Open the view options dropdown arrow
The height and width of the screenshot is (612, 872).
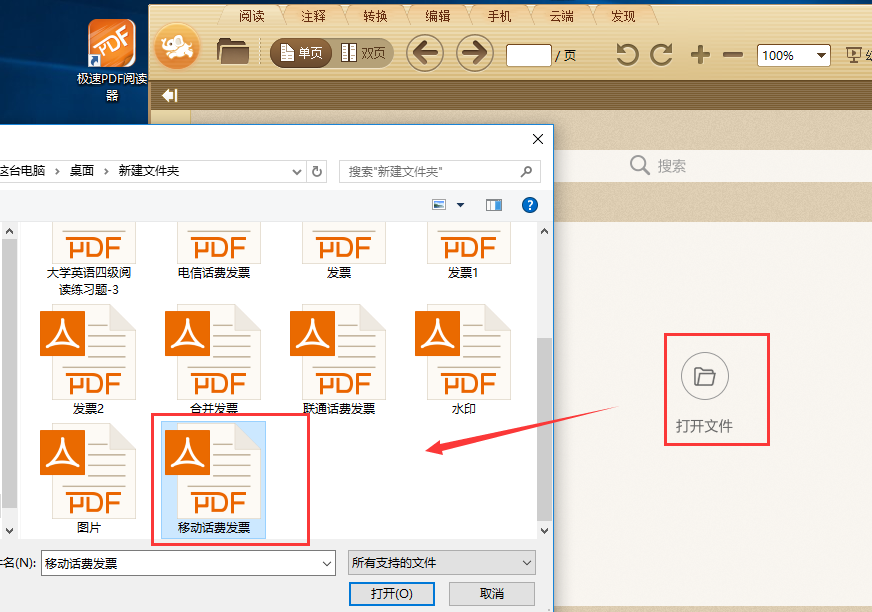(x=460, y=205)
